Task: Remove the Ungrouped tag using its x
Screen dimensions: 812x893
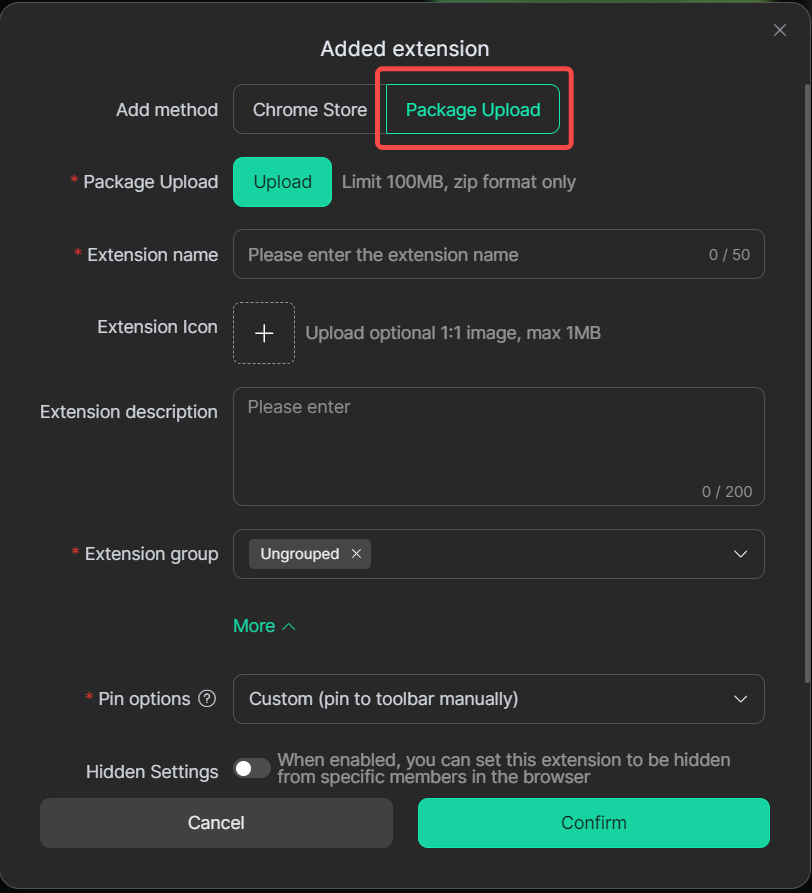Action: pos(356,554)
